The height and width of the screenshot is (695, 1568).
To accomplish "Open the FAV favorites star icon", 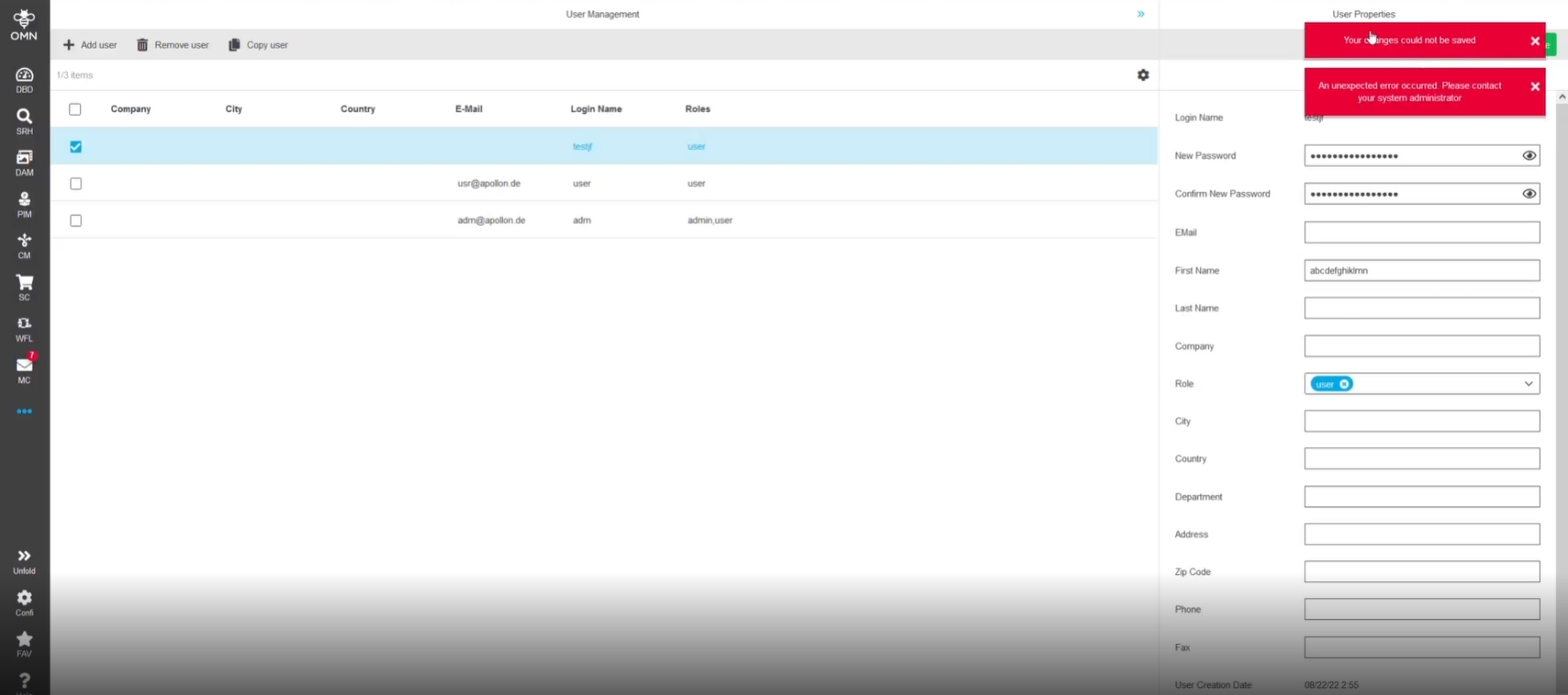I will 24,642.
